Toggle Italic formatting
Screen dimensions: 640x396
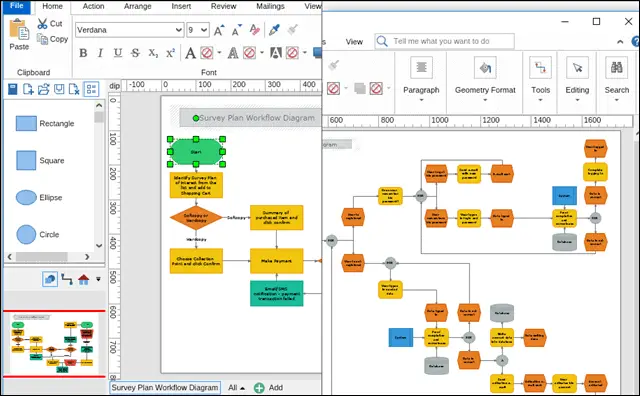(100, 53)
